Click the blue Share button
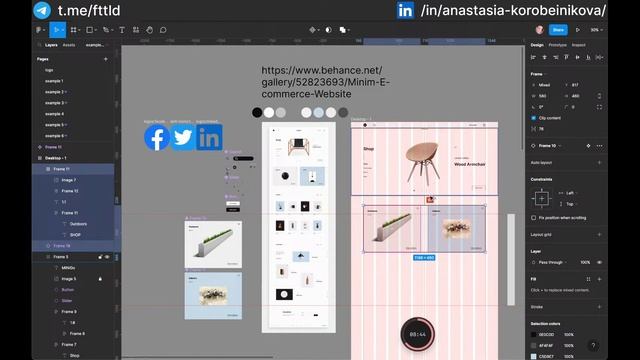Viewport: 640px width, 360px height. point(558,30)
